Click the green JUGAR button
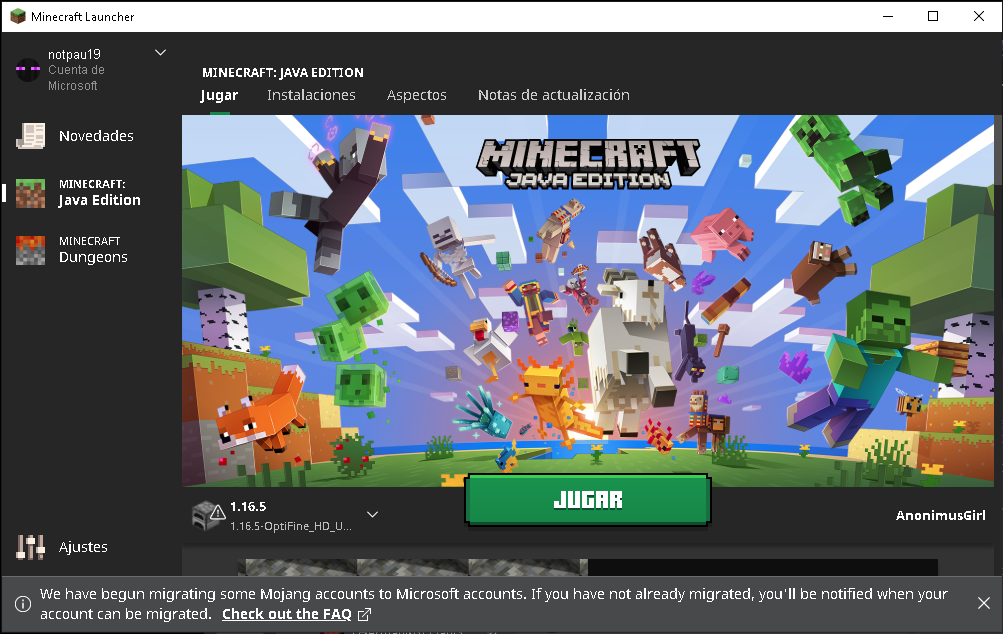Image resolution: width=1003 pixels, height=634 pixels. [588, 500]
